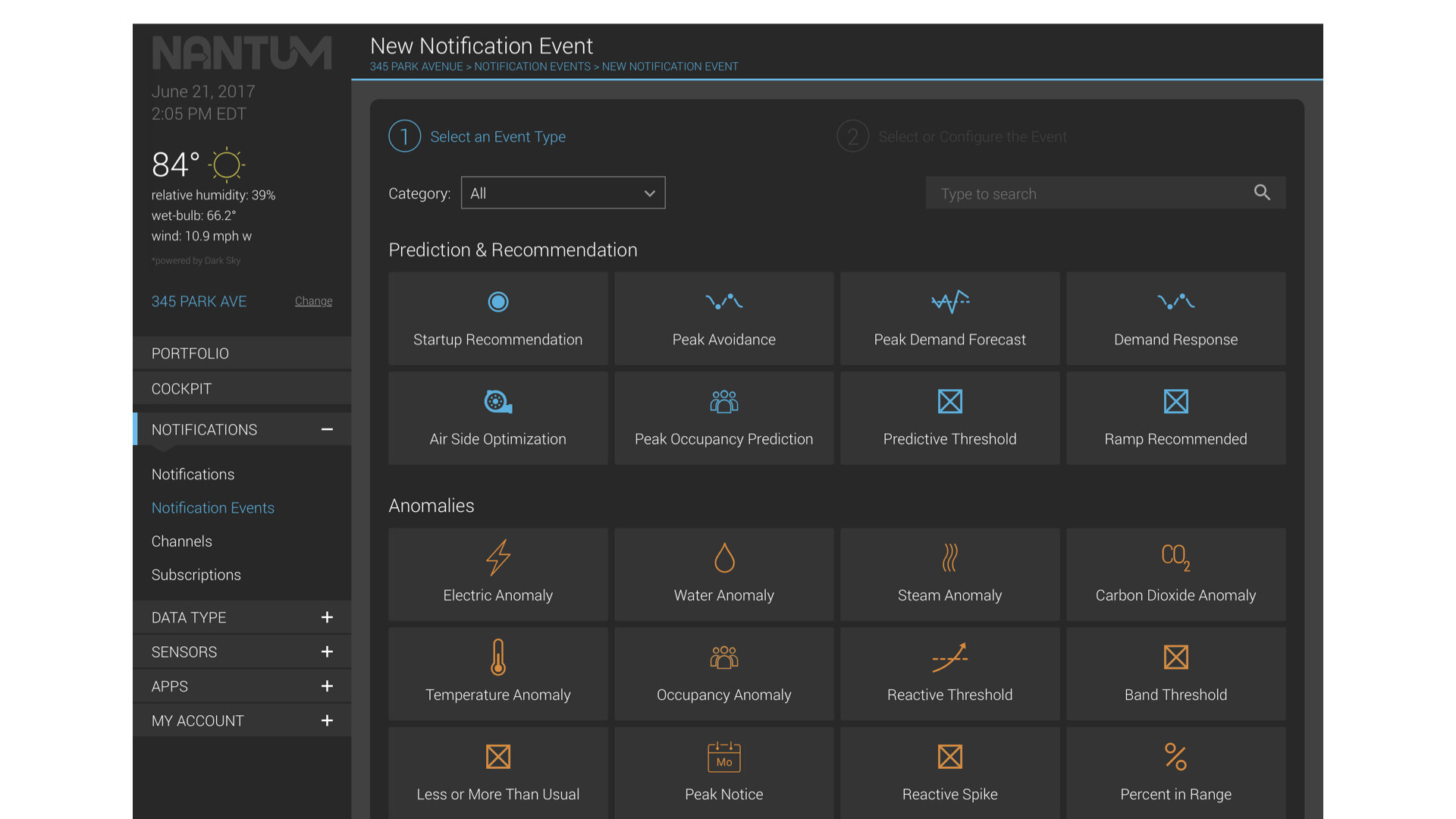The width and height of the screenshot is (1456, 819).
Task: Select Notification Events in sidebar
Action: (x=213, y=507)
